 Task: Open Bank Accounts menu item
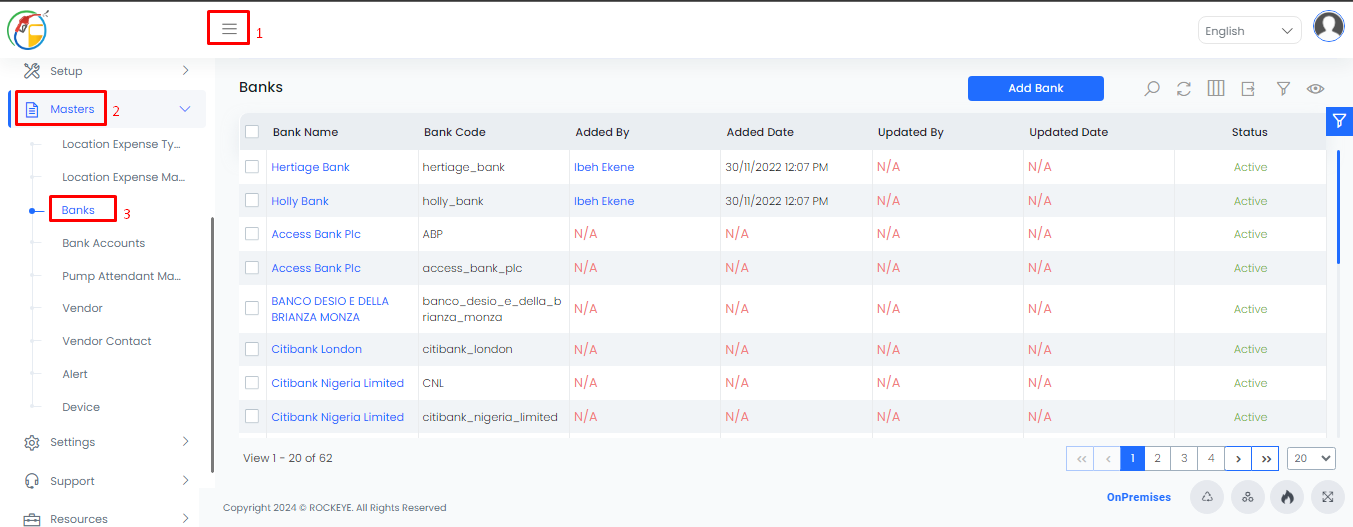pos(103,243)
